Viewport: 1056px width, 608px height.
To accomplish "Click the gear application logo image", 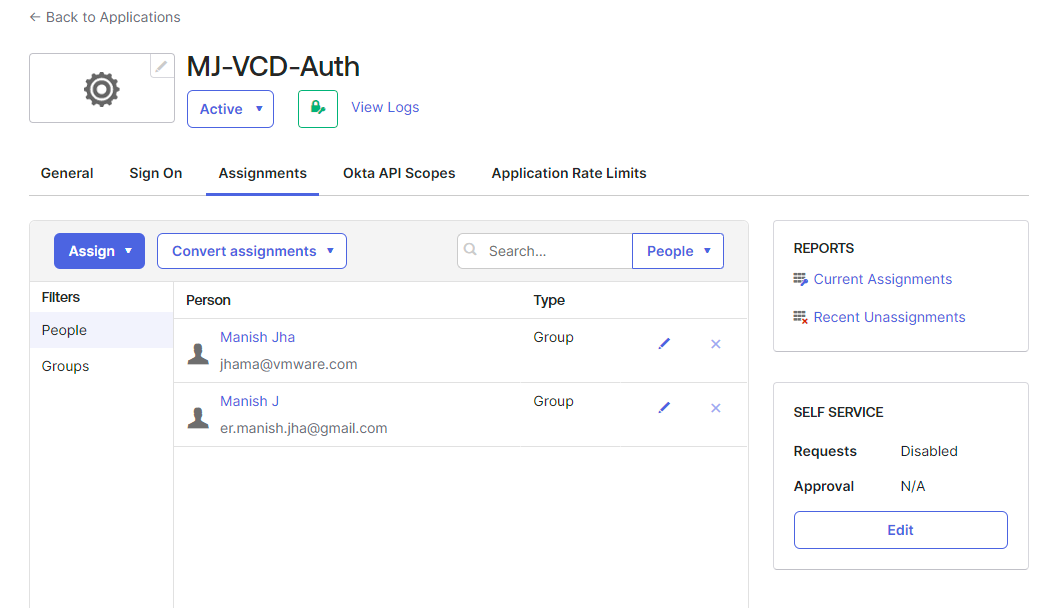I will [x=101, y=89].
